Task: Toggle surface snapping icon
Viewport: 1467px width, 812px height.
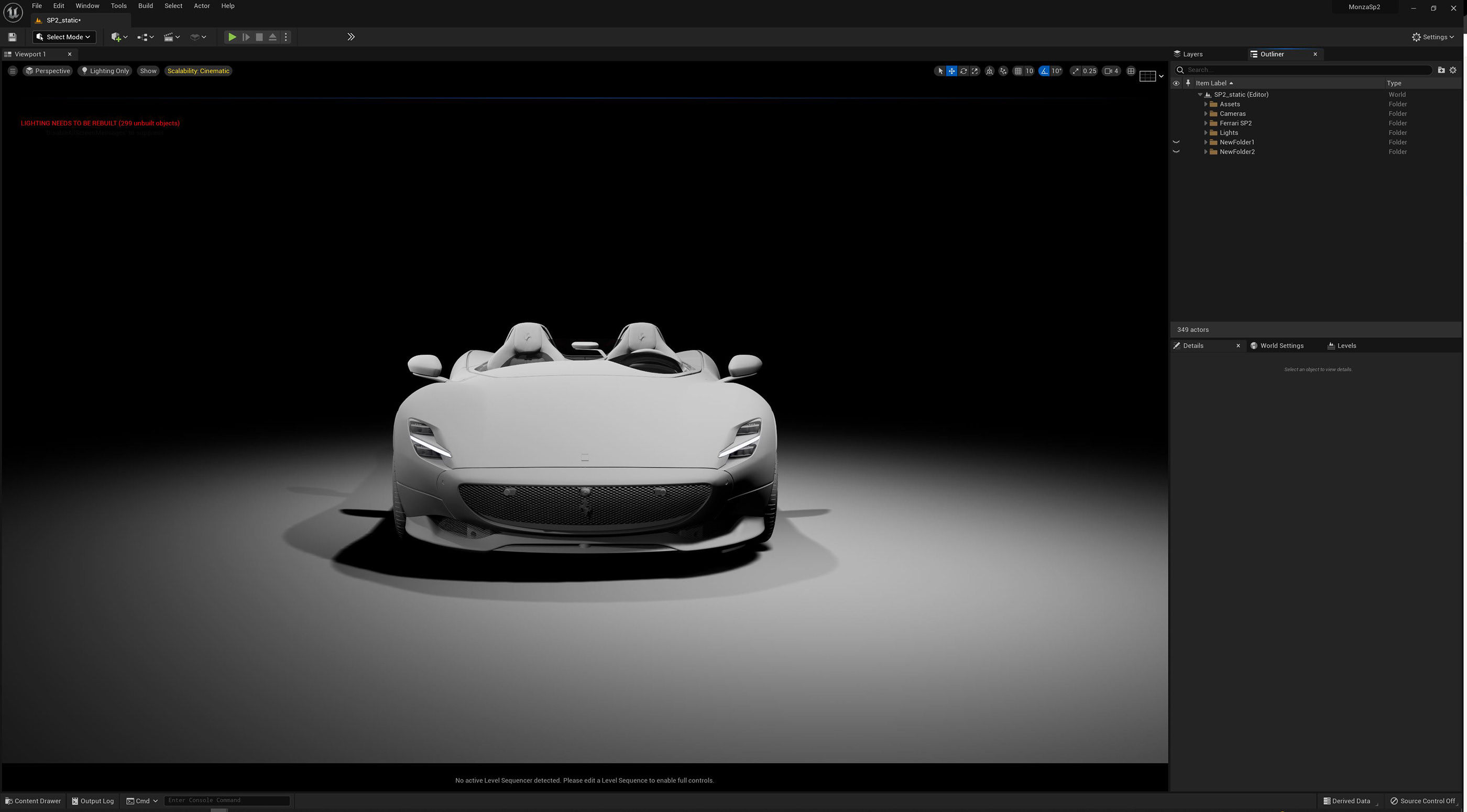Action: coord(1003,71)
